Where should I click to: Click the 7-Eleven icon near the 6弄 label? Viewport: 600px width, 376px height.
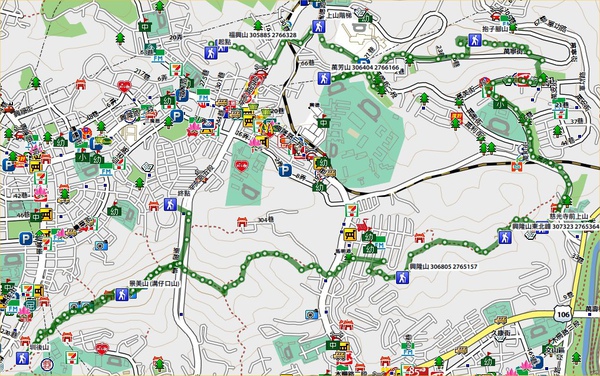tap(176, 70)
